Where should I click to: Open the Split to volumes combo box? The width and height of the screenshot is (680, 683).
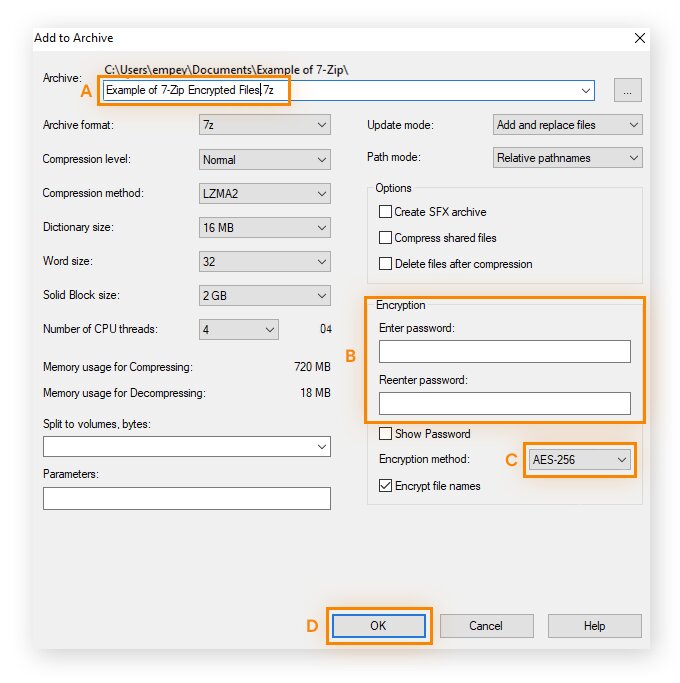[x=186, y=446]
